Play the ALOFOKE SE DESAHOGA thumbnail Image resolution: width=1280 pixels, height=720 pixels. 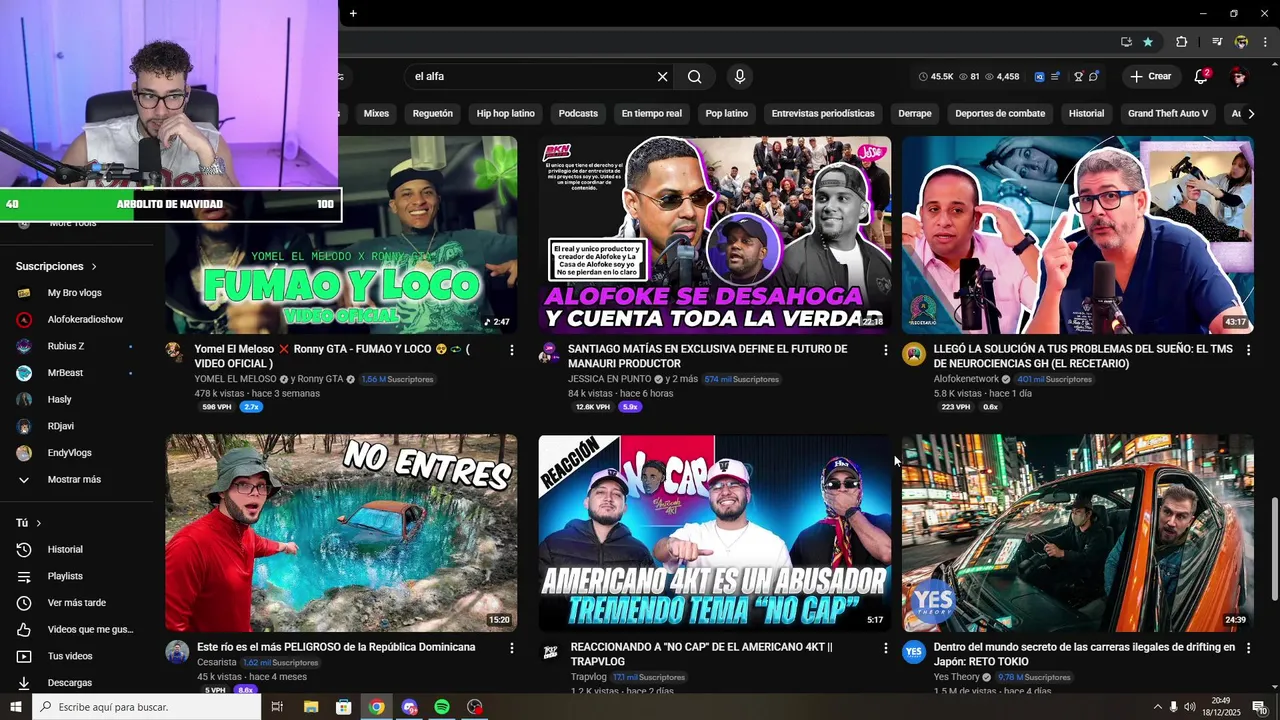tap(715, 234)
